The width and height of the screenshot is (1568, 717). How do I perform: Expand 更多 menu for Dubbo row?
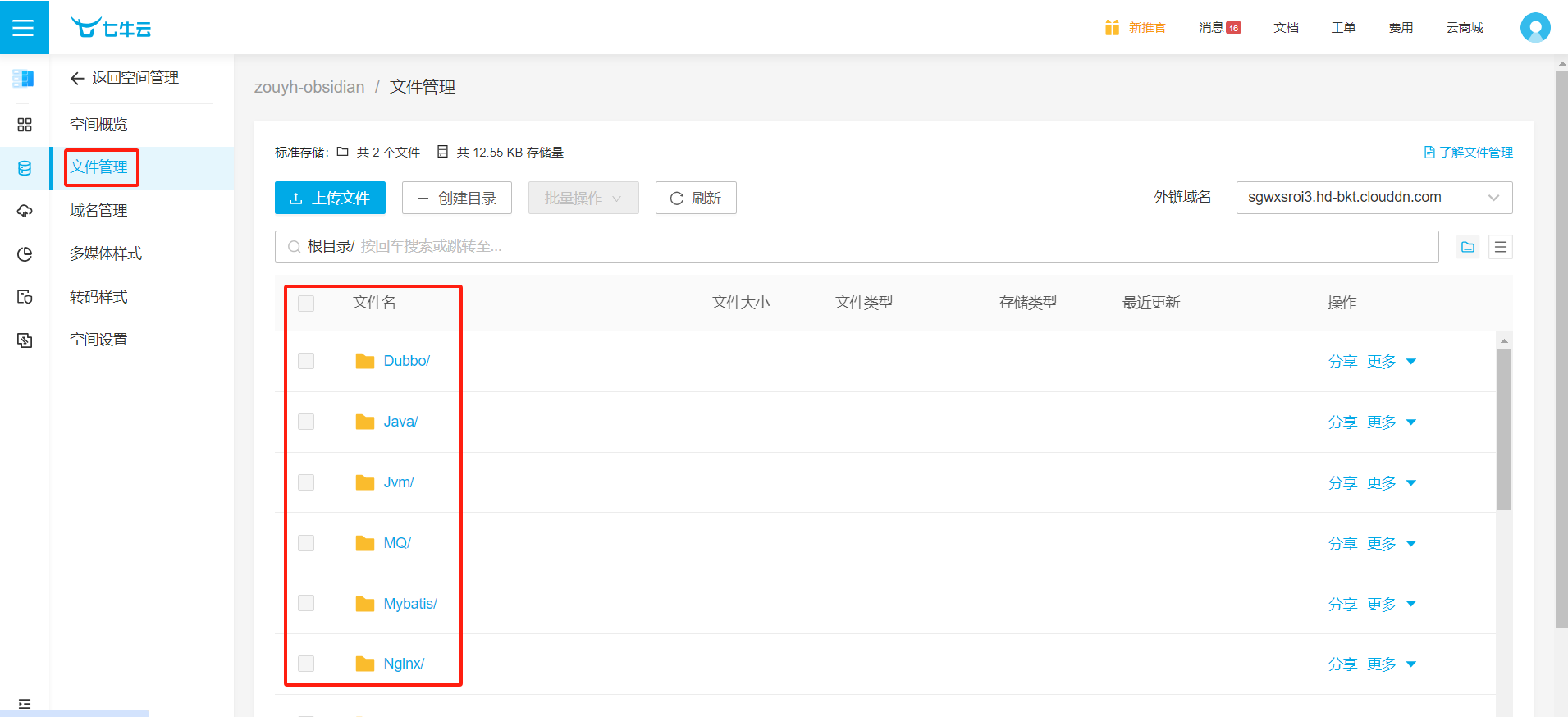tap(1391, 362)
